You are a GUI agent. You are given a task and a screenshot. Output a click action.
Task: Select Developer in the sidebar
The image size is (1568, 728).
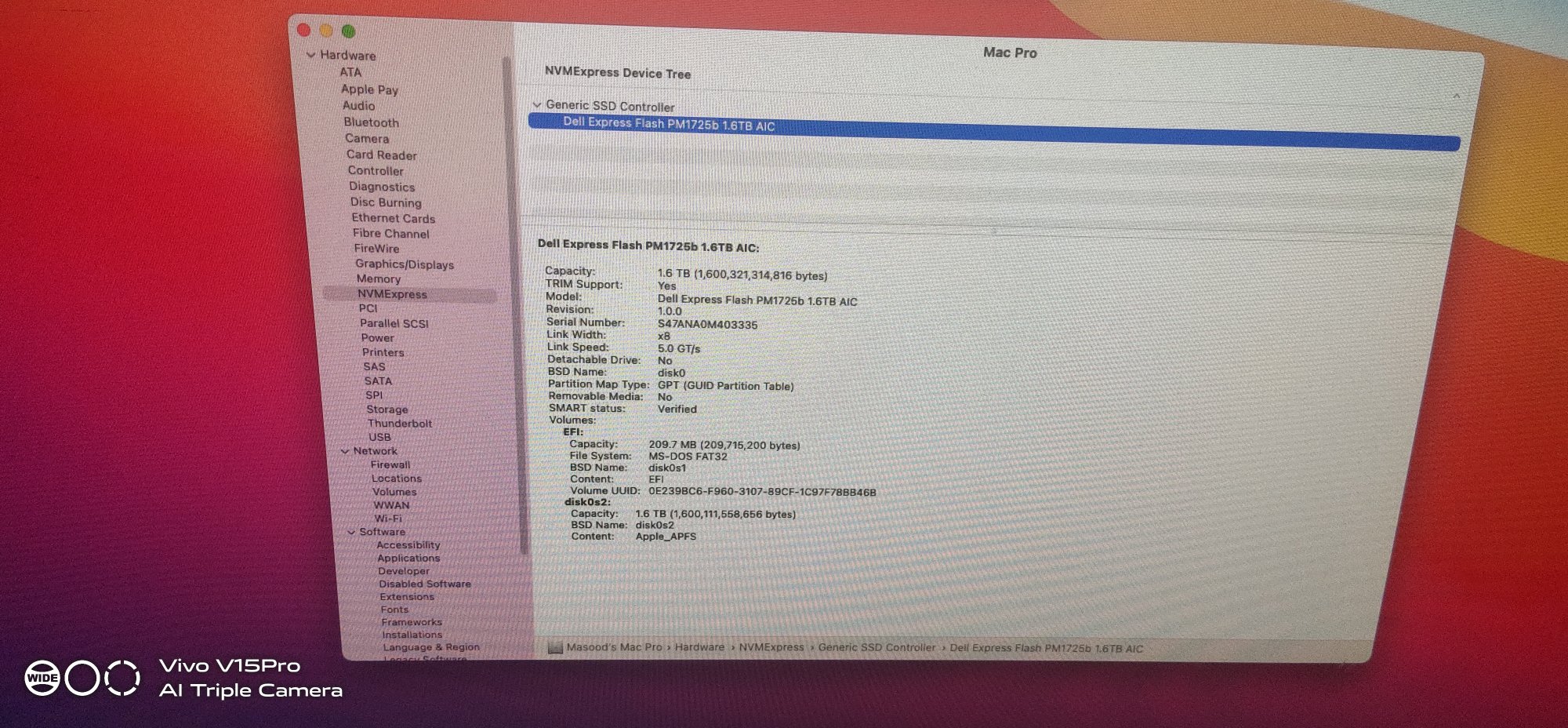pos(404,571)
